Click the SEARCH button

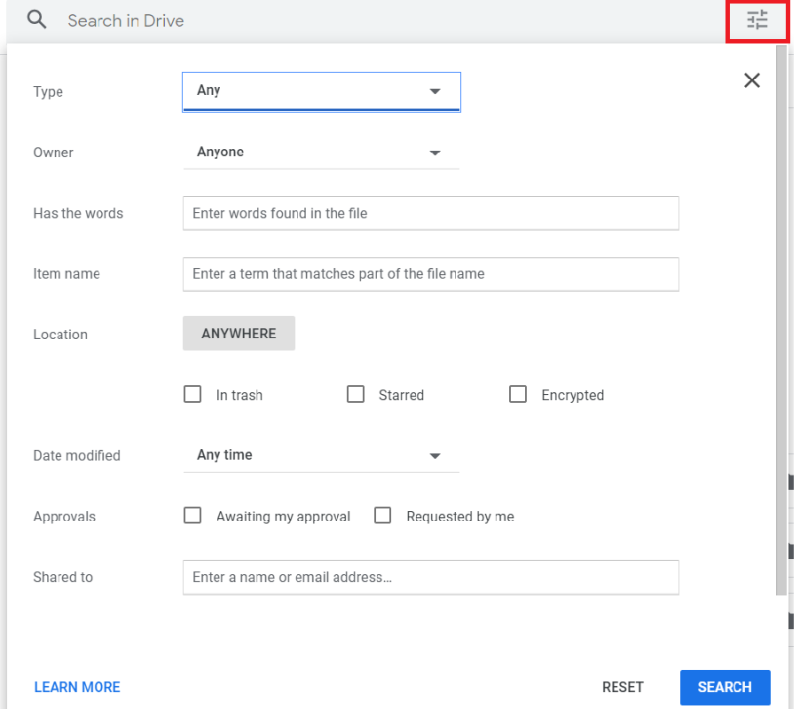[725, 687]
